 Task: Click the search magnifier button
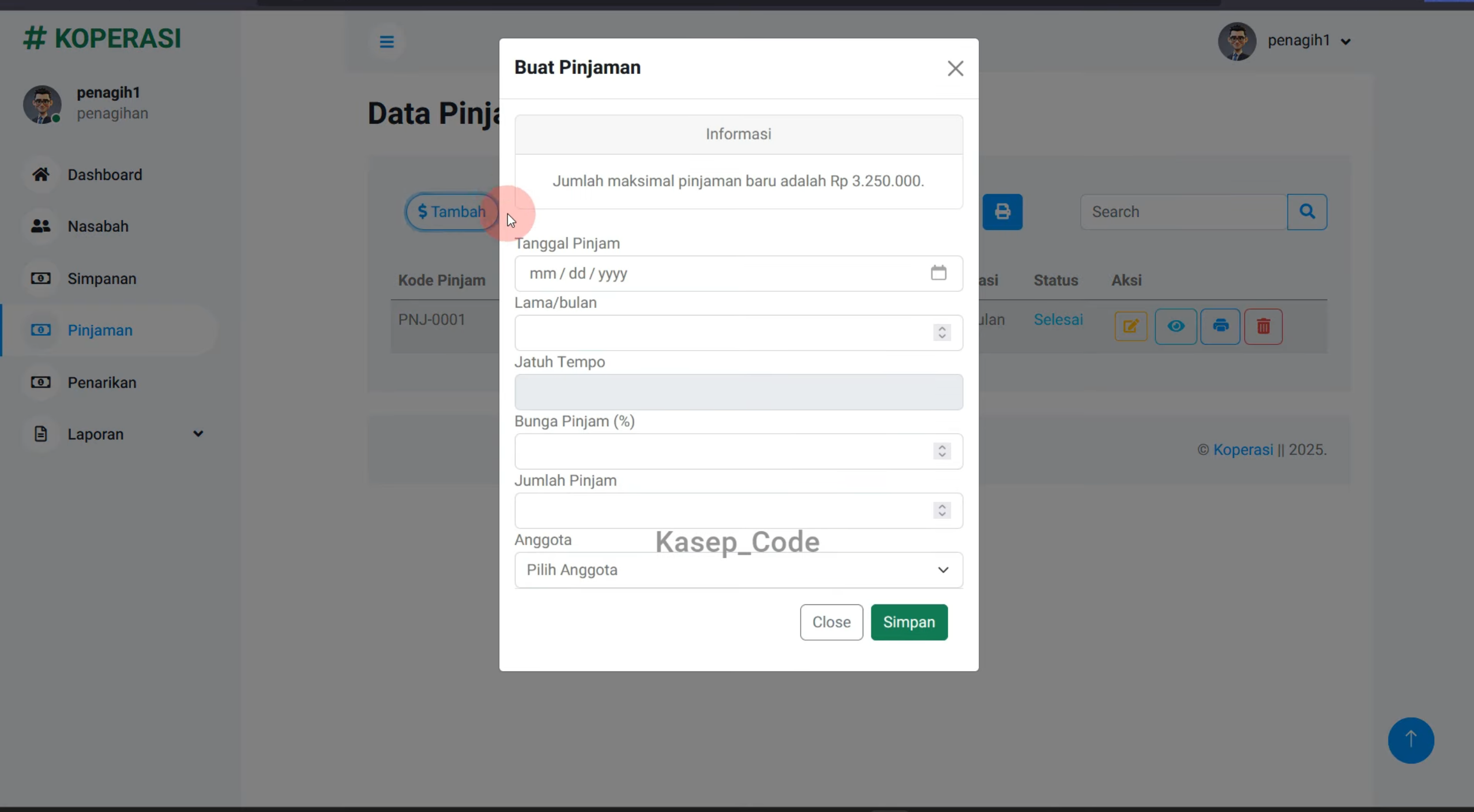tap(1307, 212)
